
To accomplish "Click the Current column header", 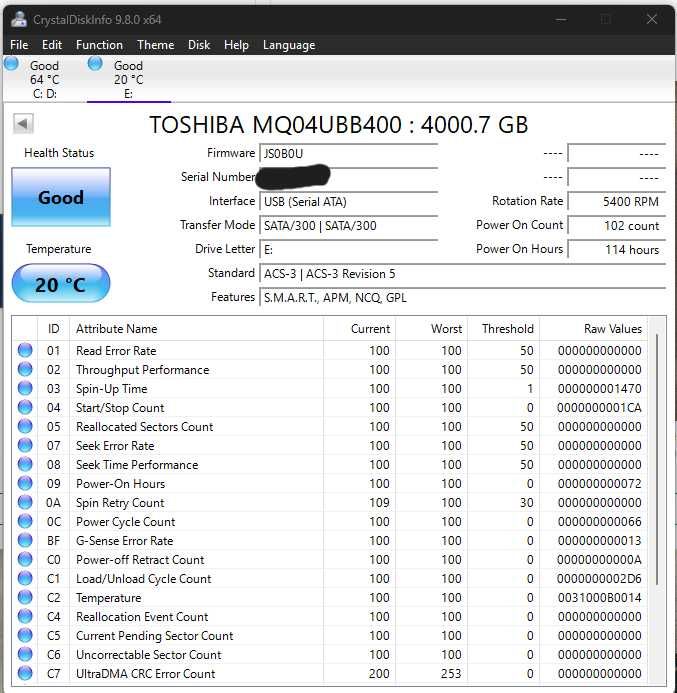I will click(x=359, y=329).
